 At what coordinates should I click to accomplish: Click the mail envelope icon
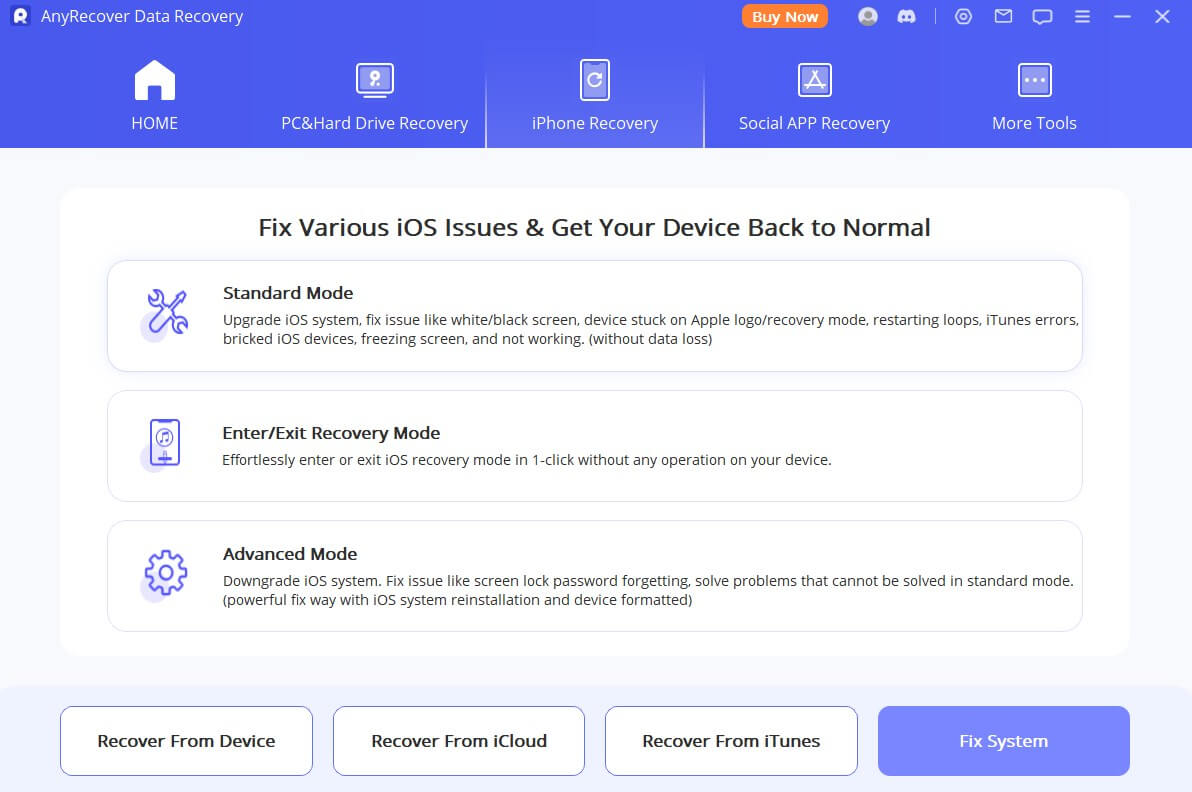pyautogui.click(x=1003, y=17)
